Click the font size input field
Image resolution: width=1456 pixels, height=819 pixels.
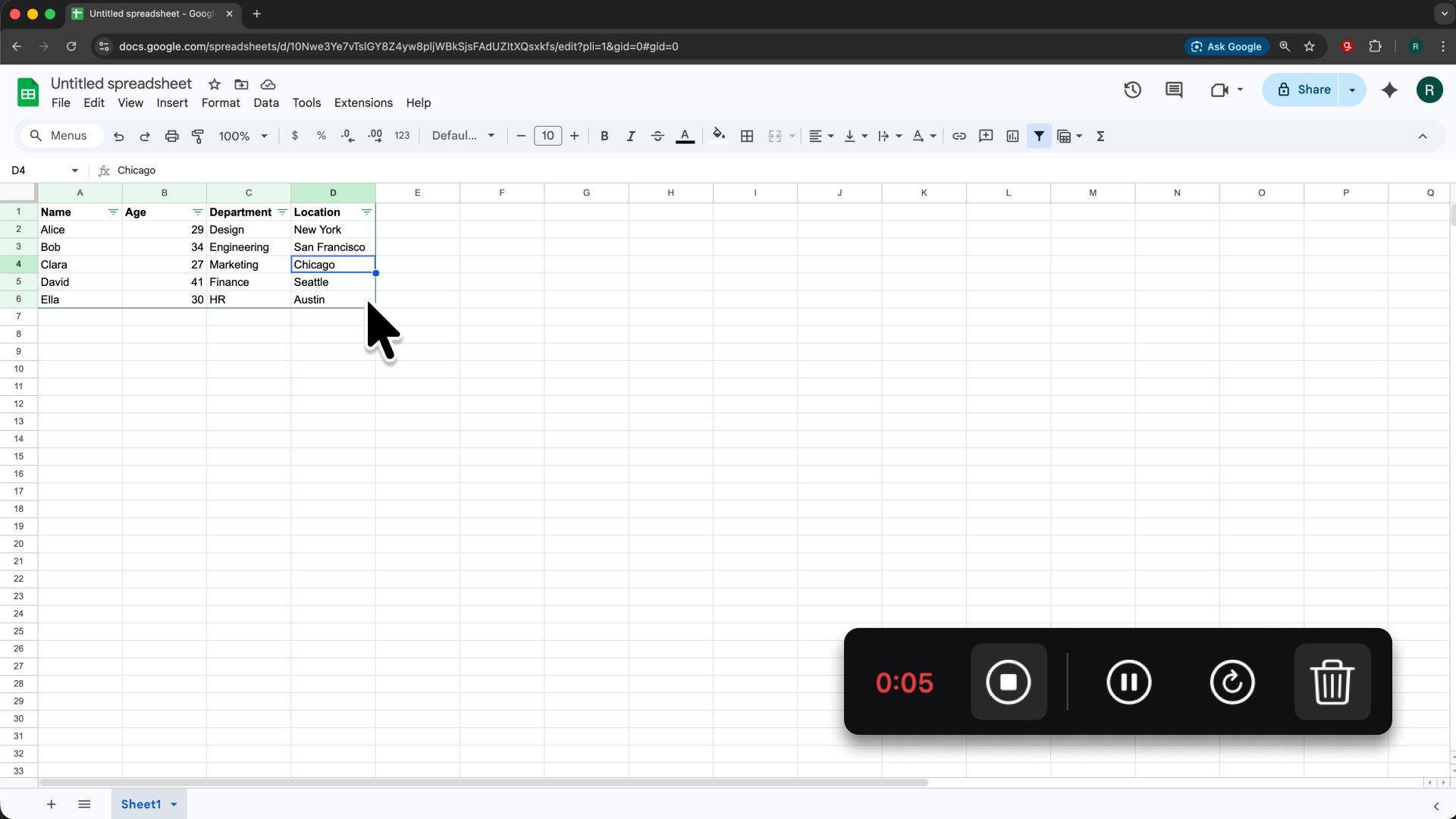pyautogui.click(x=548, y=136)
